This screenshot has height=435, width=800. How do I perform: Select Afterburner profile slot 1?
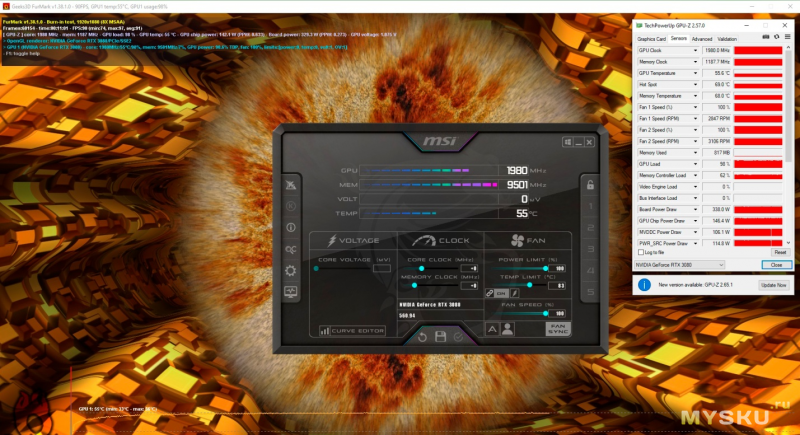tap(590, 206)
